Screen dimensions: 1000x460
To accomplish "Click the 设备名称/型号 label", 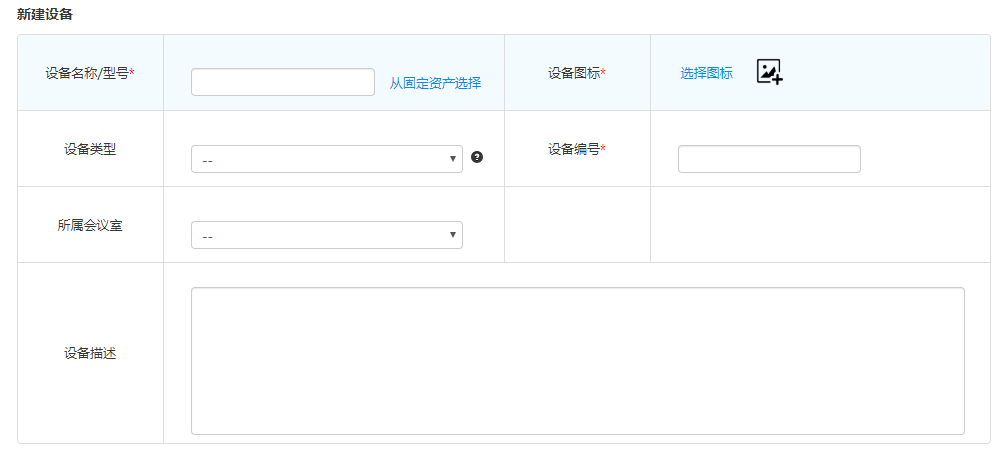I will pyautogui.click(x=87, y=73).
